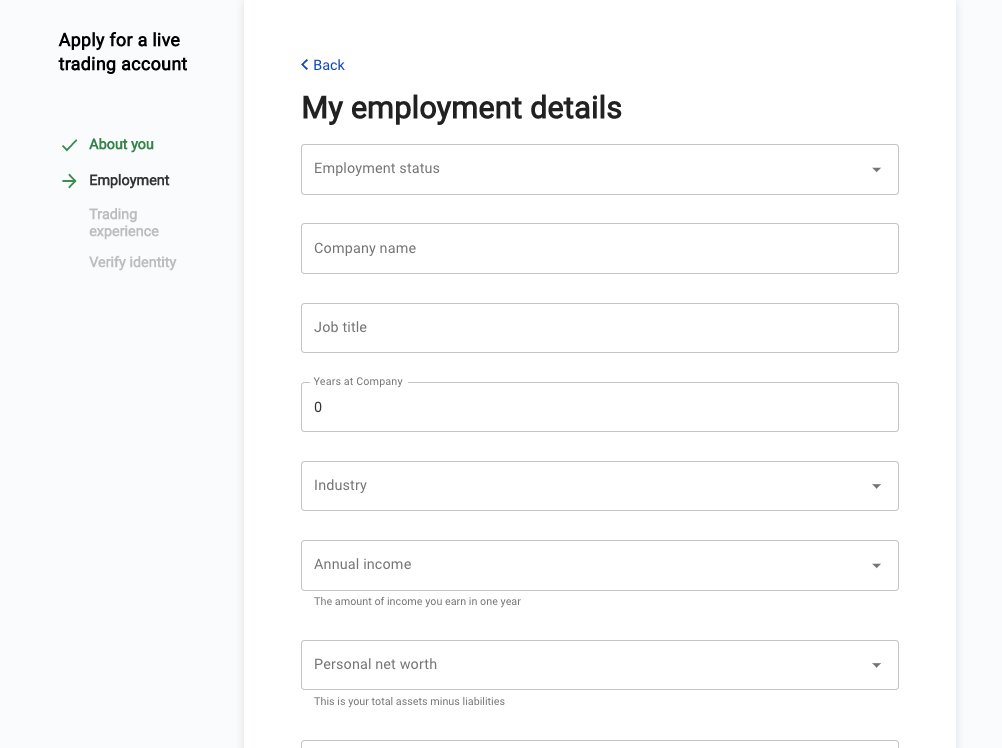Image resolution: width=1002 pixels, height=748 pixels.
Task: Click the Employment status dropdown arrow
Action: 876,169
